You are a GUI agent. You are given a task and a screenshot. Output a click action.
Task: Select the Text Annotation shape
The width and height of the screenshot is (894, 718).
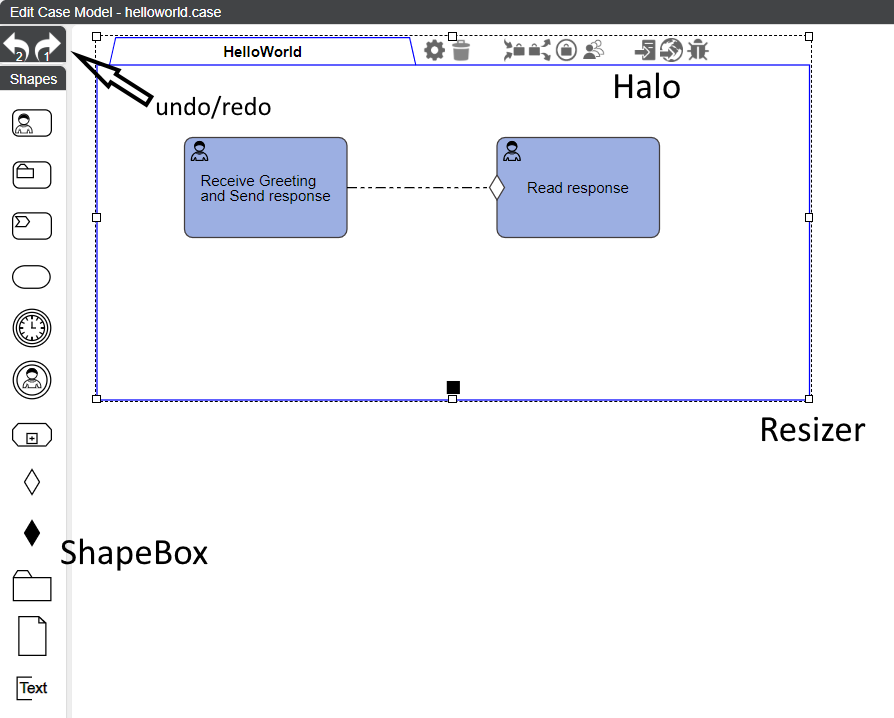[x=32, y=688]
